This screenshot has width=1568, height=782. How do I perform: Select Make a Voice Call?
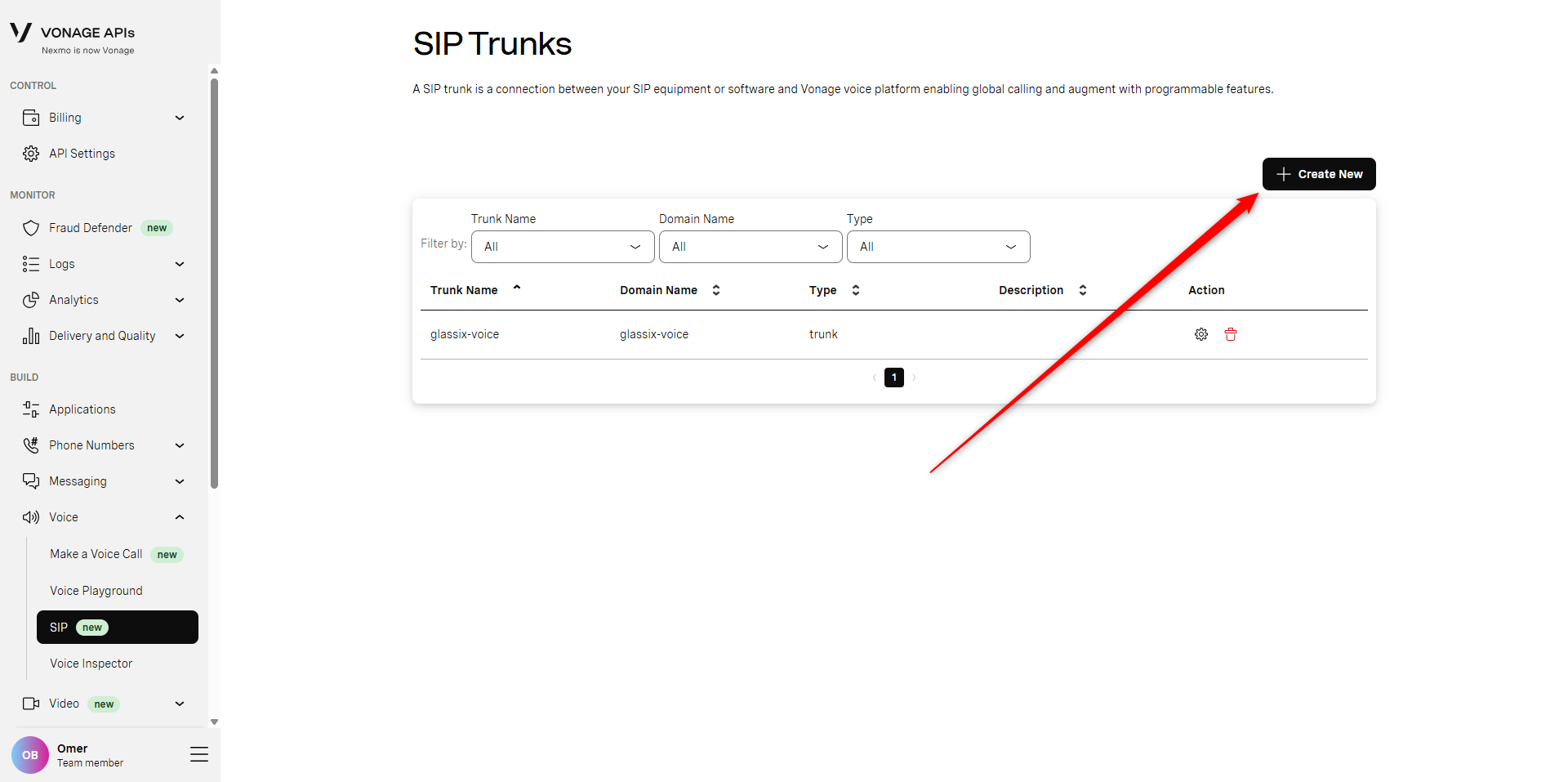(96, 554)
